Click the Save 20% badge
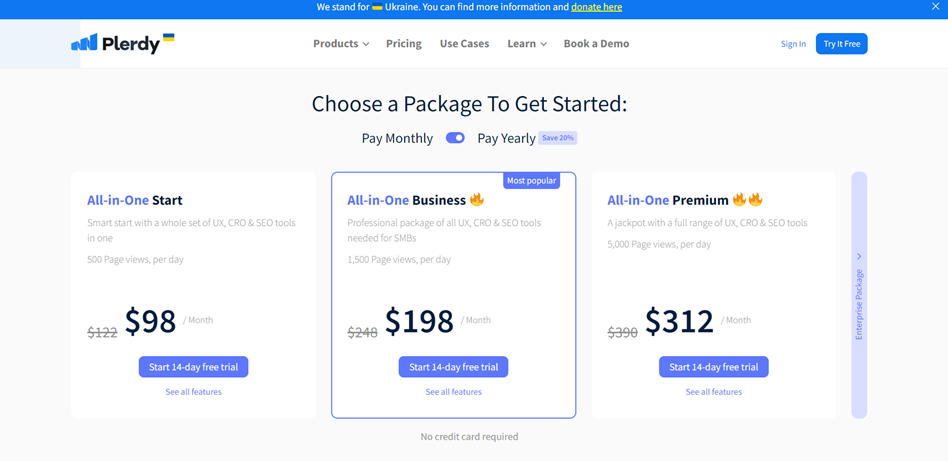The image size is (948, 461). coord(558,138)
